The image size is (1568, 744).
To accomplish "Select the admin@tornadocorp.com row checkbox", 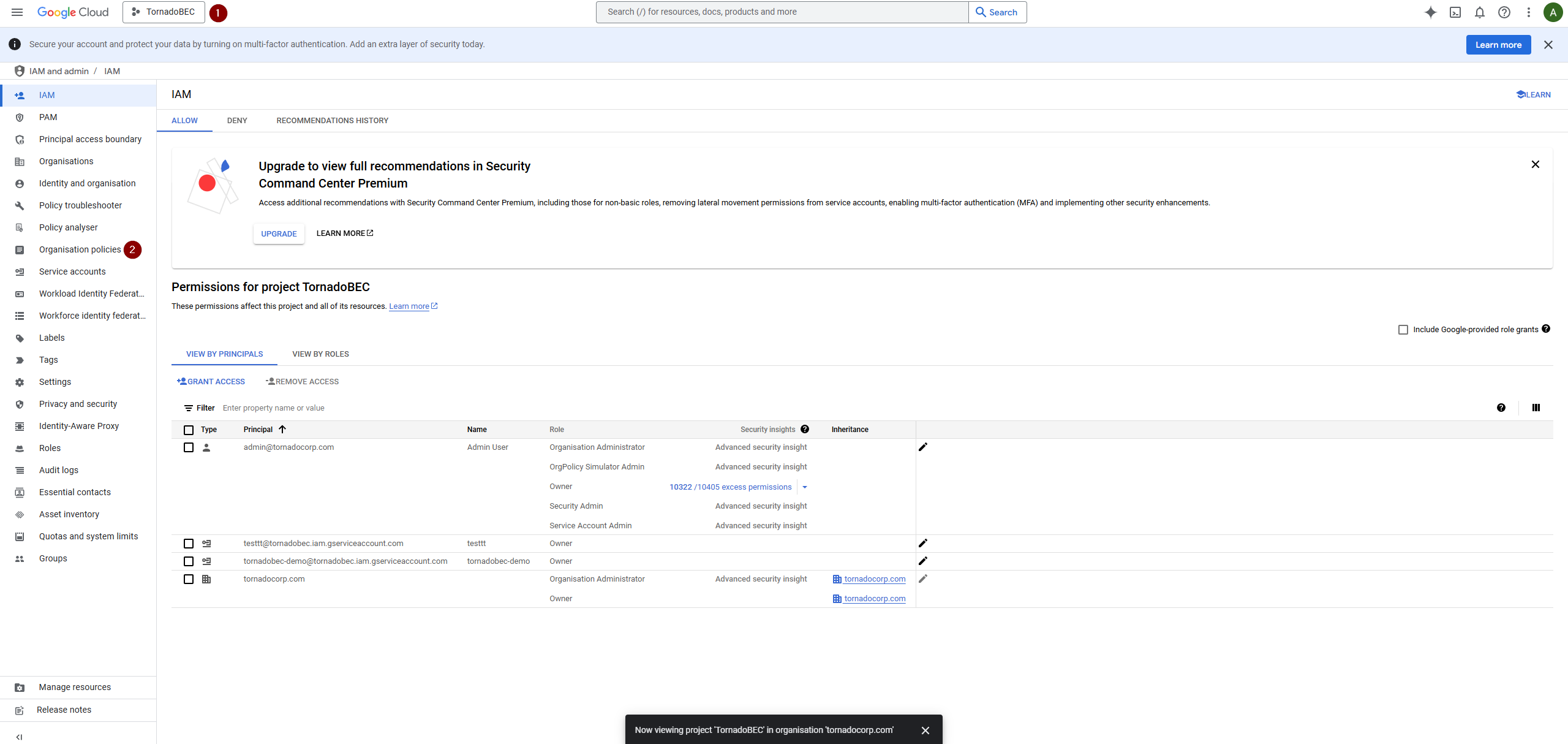I will (189, 447).
